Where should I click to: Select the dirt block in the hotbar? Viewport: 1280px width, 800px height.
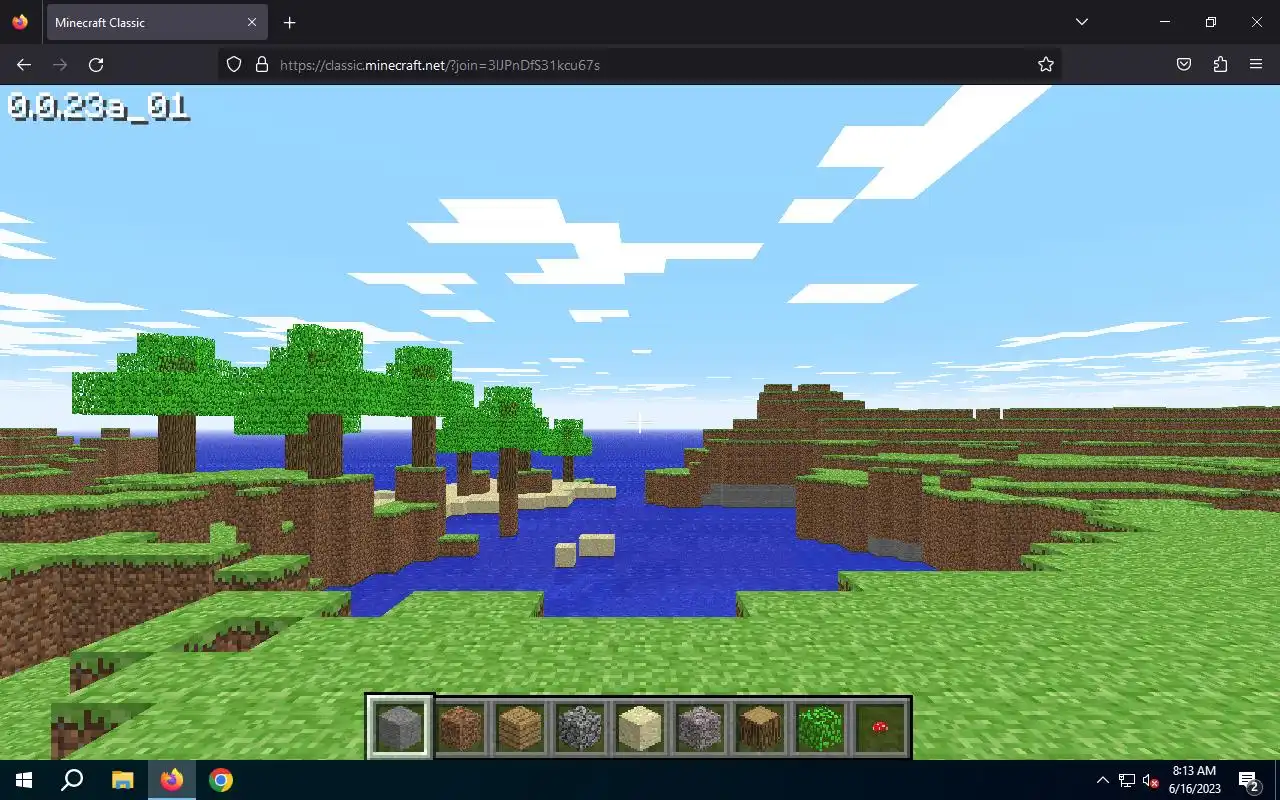460,727
